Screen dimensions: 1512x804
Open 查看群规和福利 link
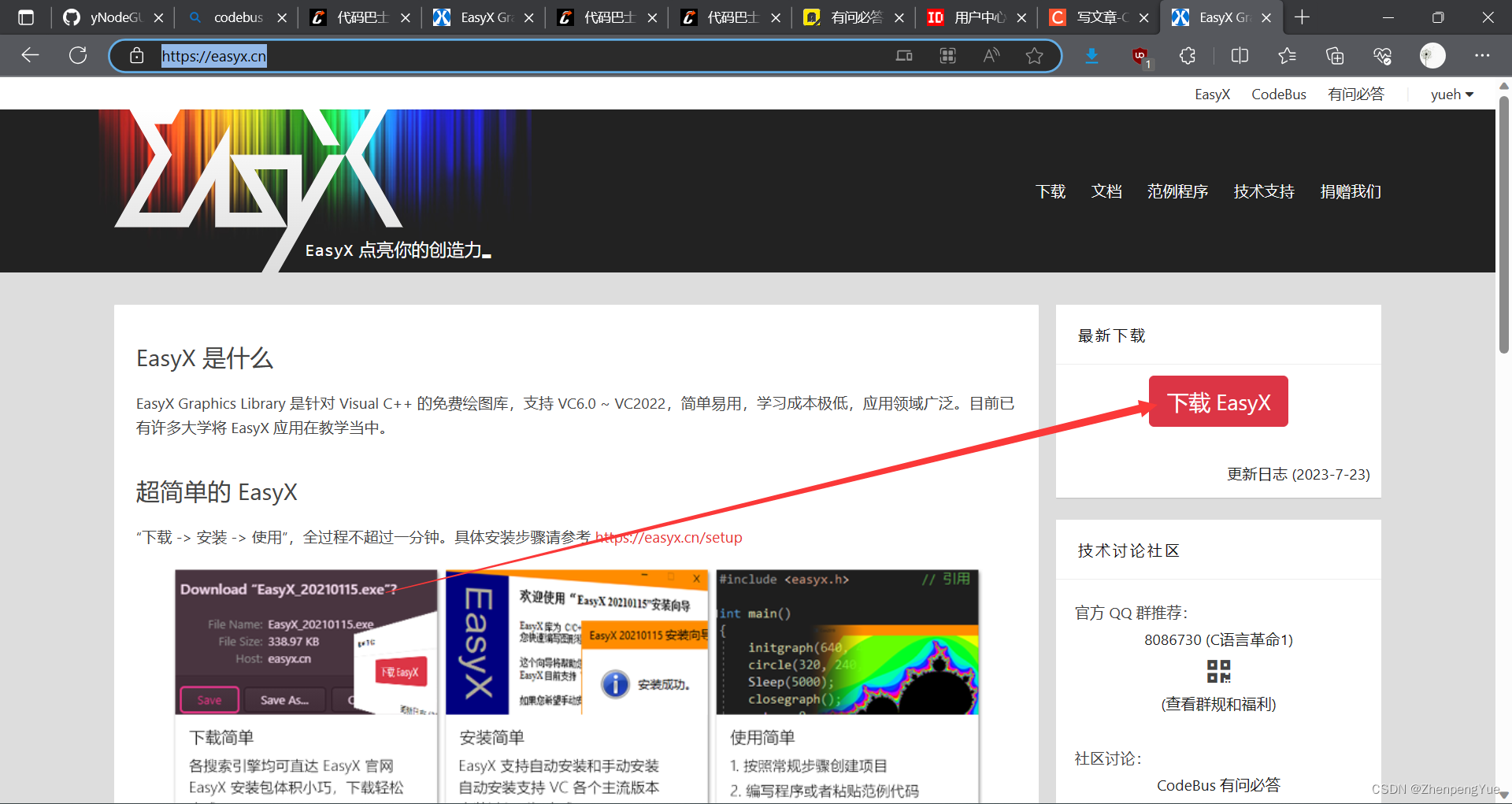pyautogui.click(x=1218, y=704)
